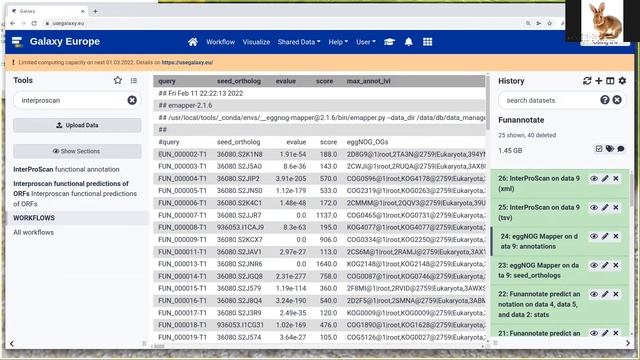Open tool panel view options list icon

coord(134,80)
